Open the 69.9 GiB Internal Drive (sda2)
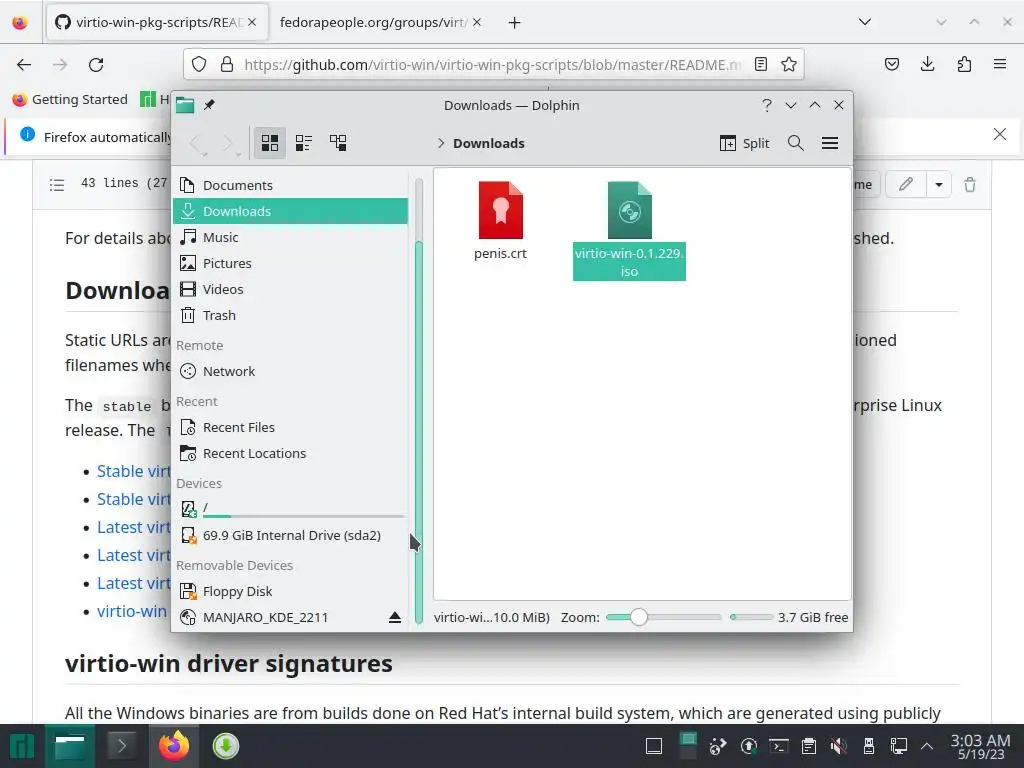Viewport: 1024px width, 768px height. point(291,536)
